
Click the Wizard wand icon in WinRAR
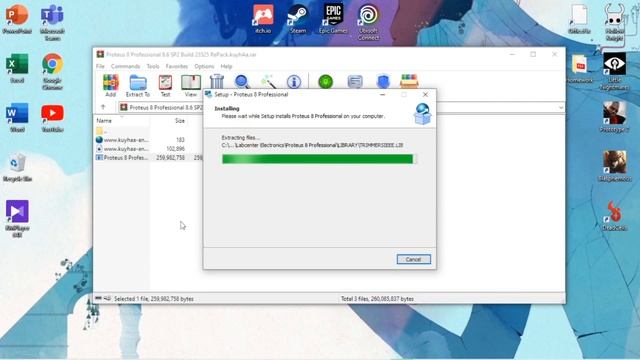(x=268, y=82)
